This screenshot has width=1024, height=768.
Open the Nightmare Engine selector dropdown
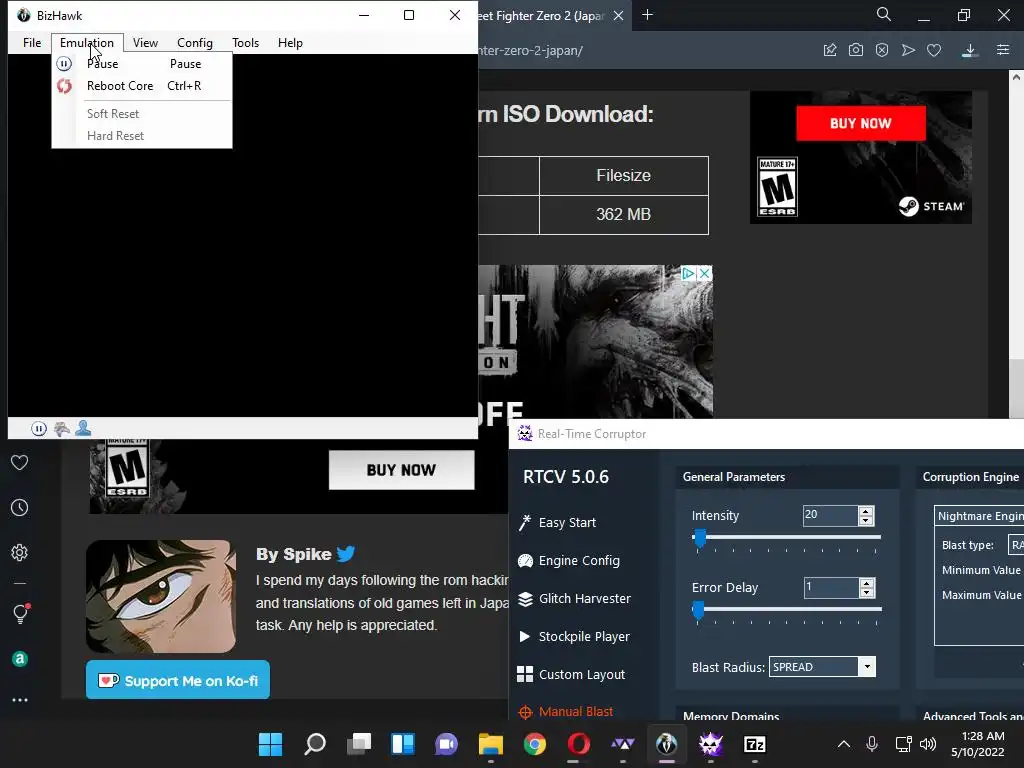tap(979, 516)
